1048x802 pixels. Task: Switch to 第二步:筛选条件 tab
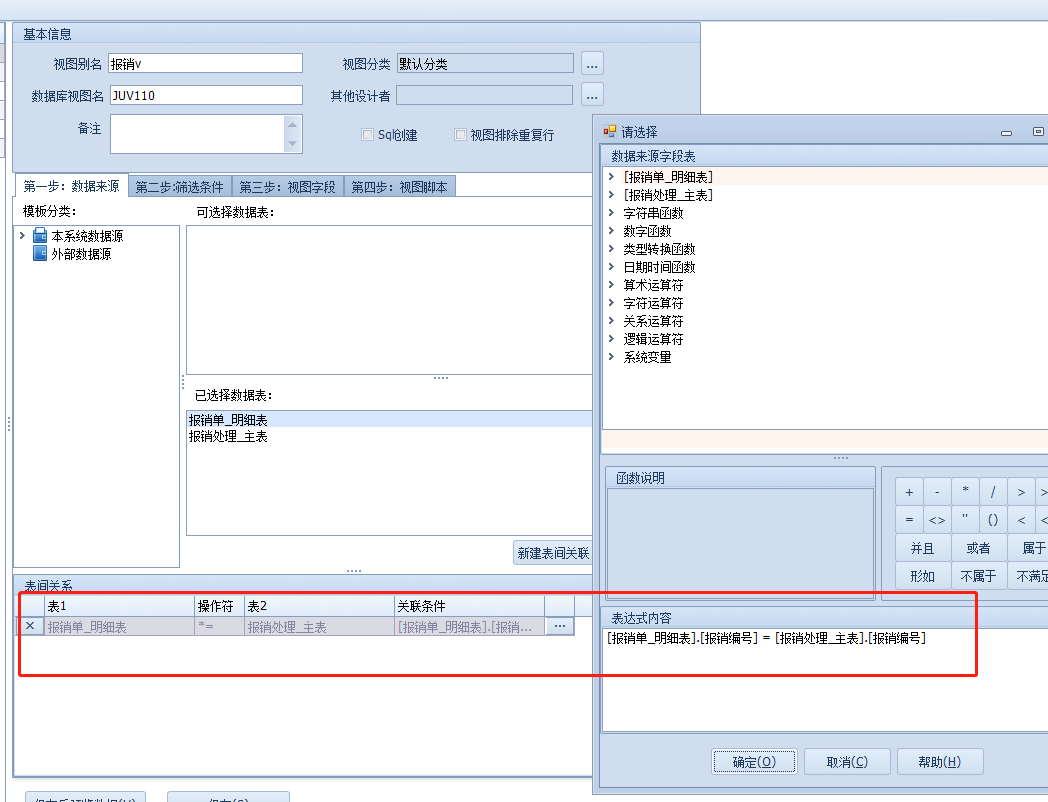(x=179, y=187)
